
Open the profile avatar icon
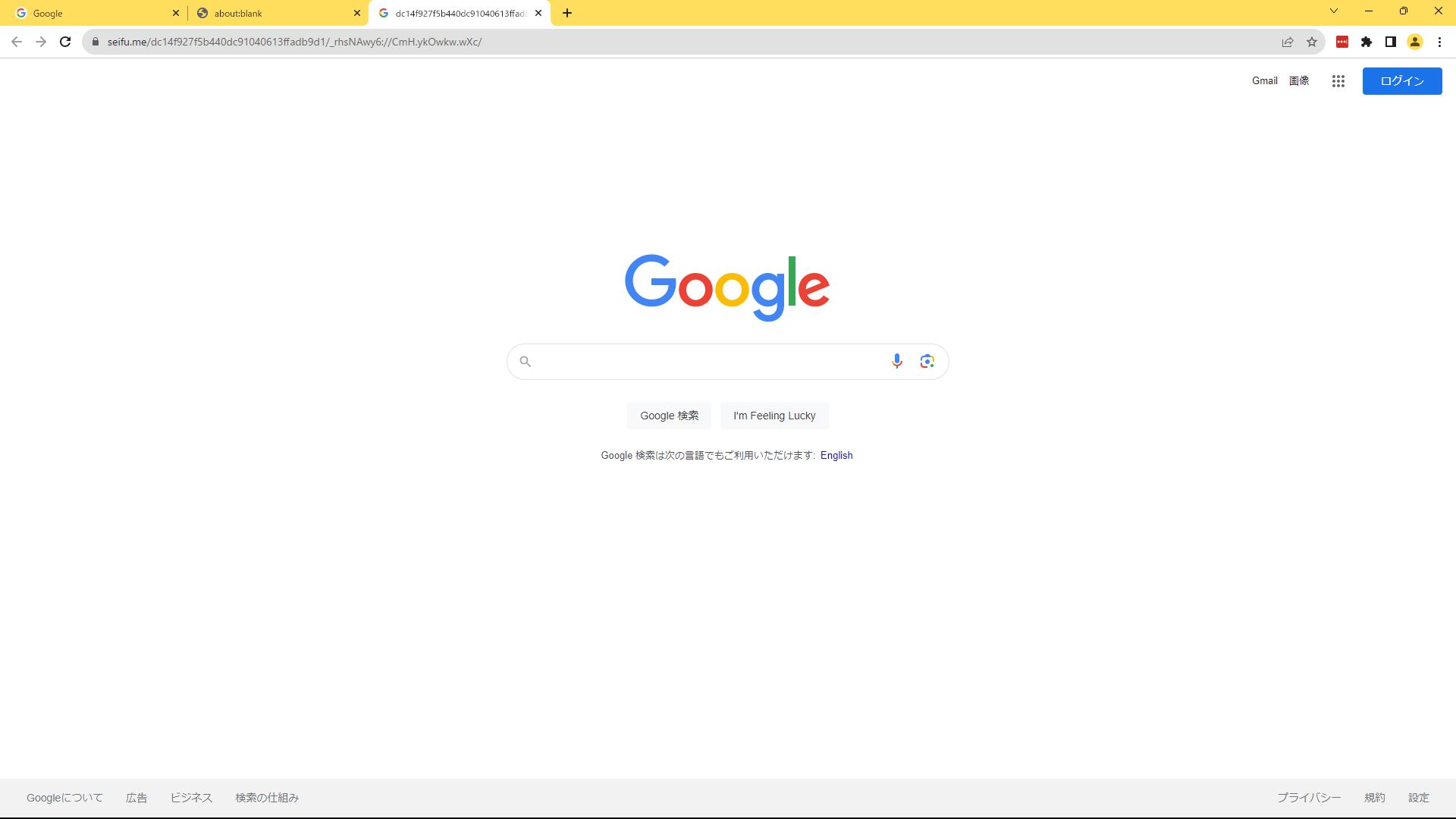[1415, 42]
